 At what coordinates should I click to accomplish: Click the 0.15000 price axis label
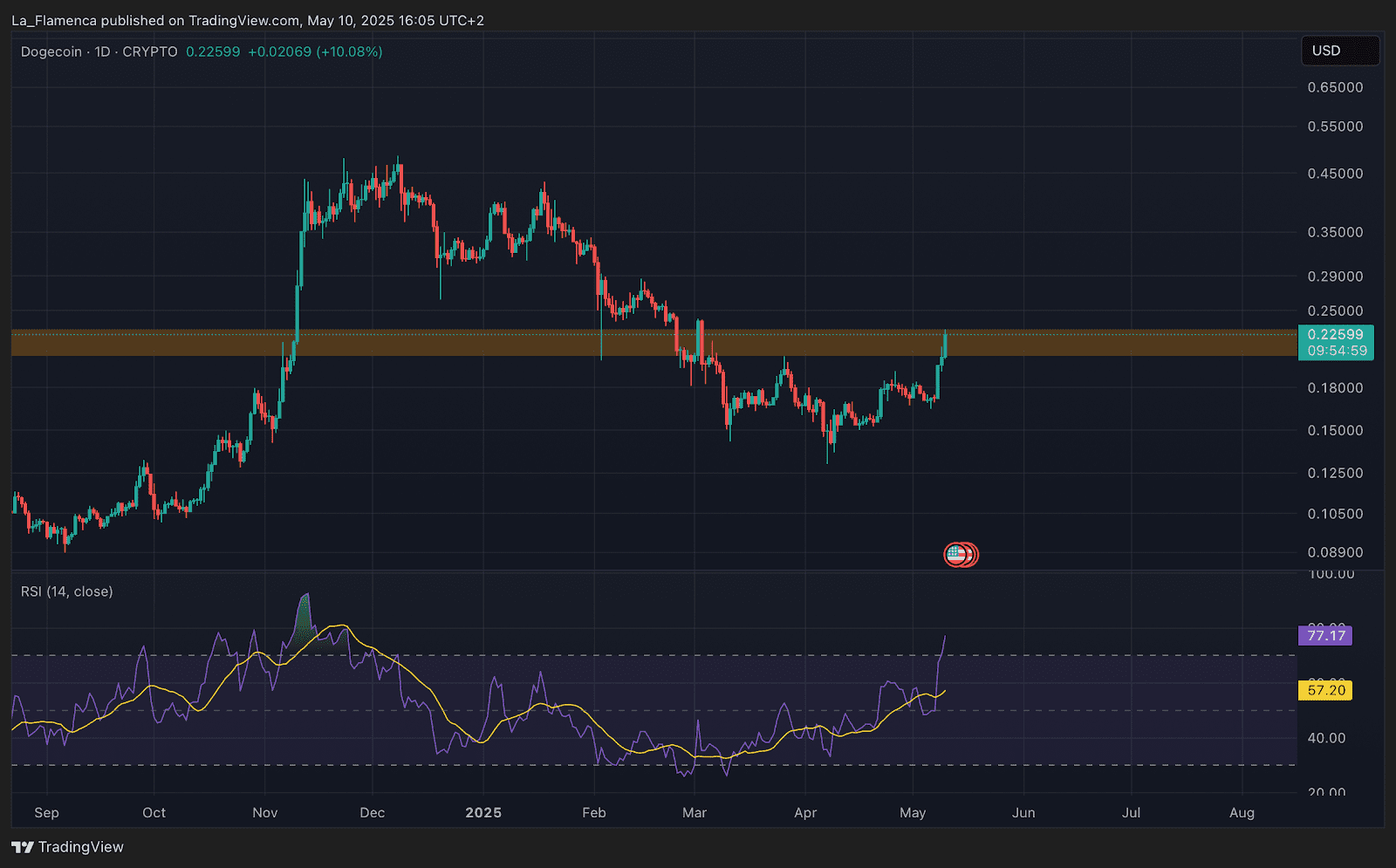[1335, 431]
